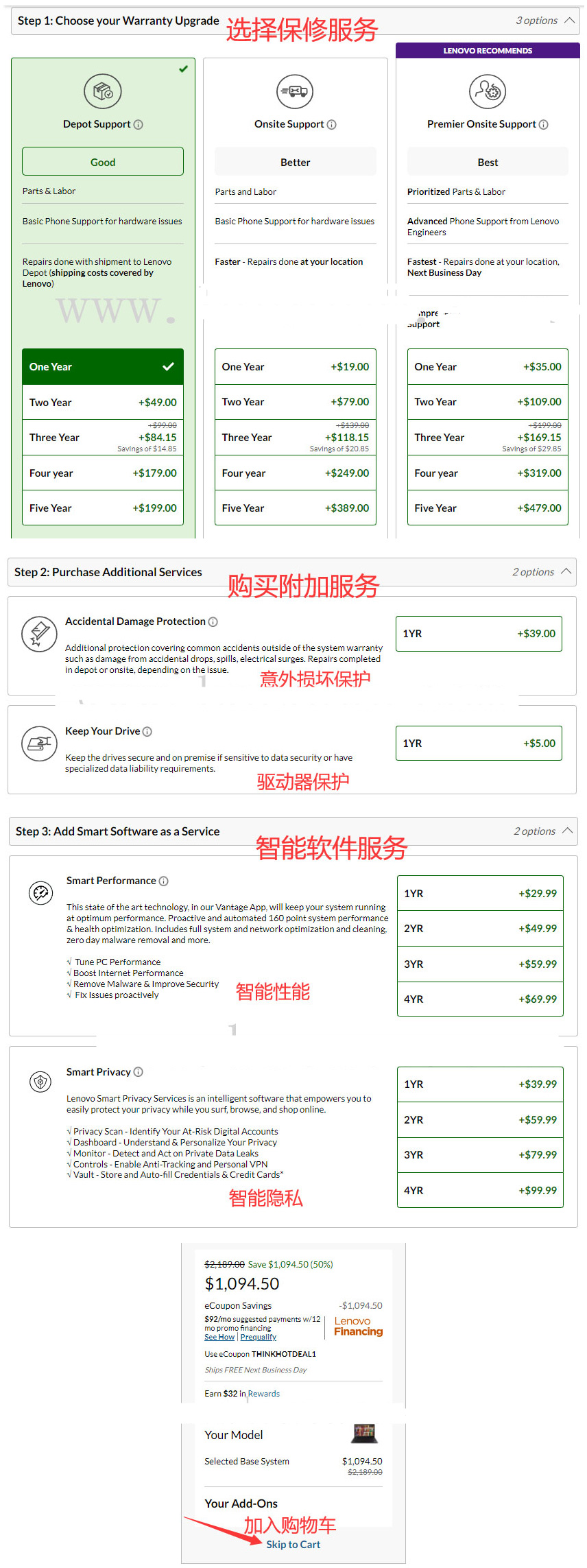Open the See How financing link
The image size is (587, 1568).
coord(219,1337)
